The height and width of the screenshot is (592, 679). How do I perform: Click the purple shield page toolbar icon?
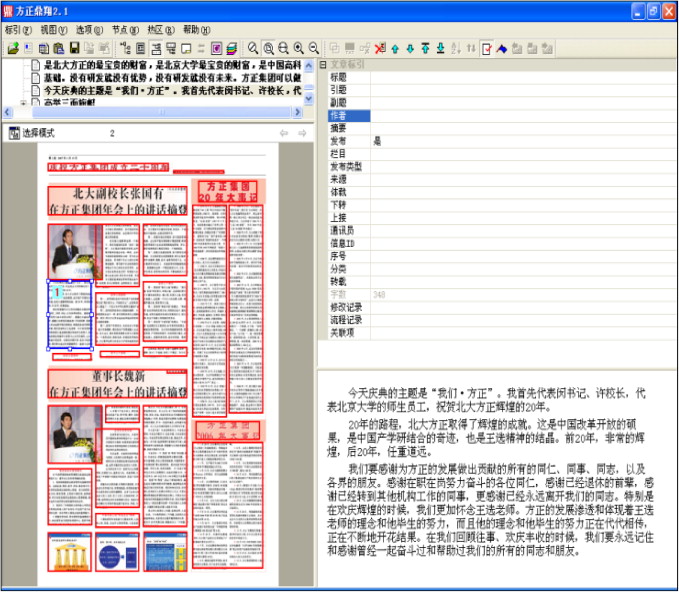pyautogui.click(x=217, y=48)
